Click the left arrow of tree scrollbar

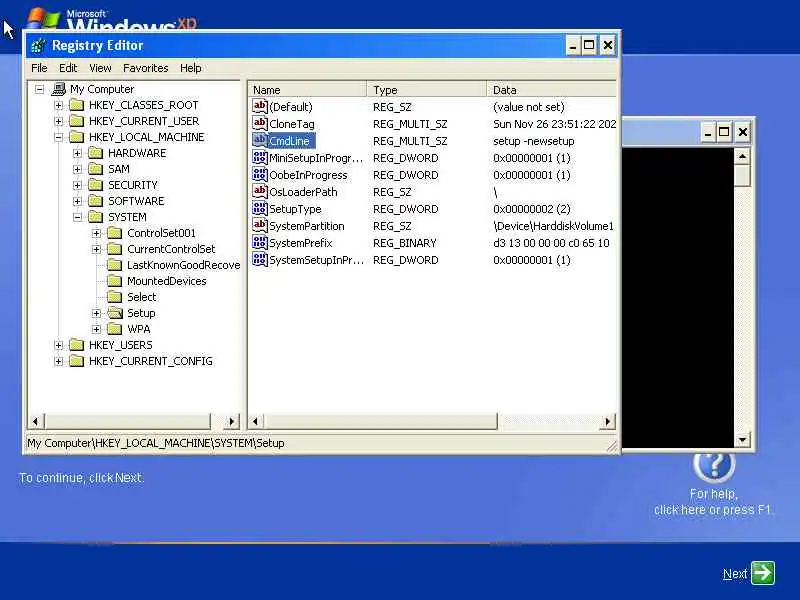point(35,421)
